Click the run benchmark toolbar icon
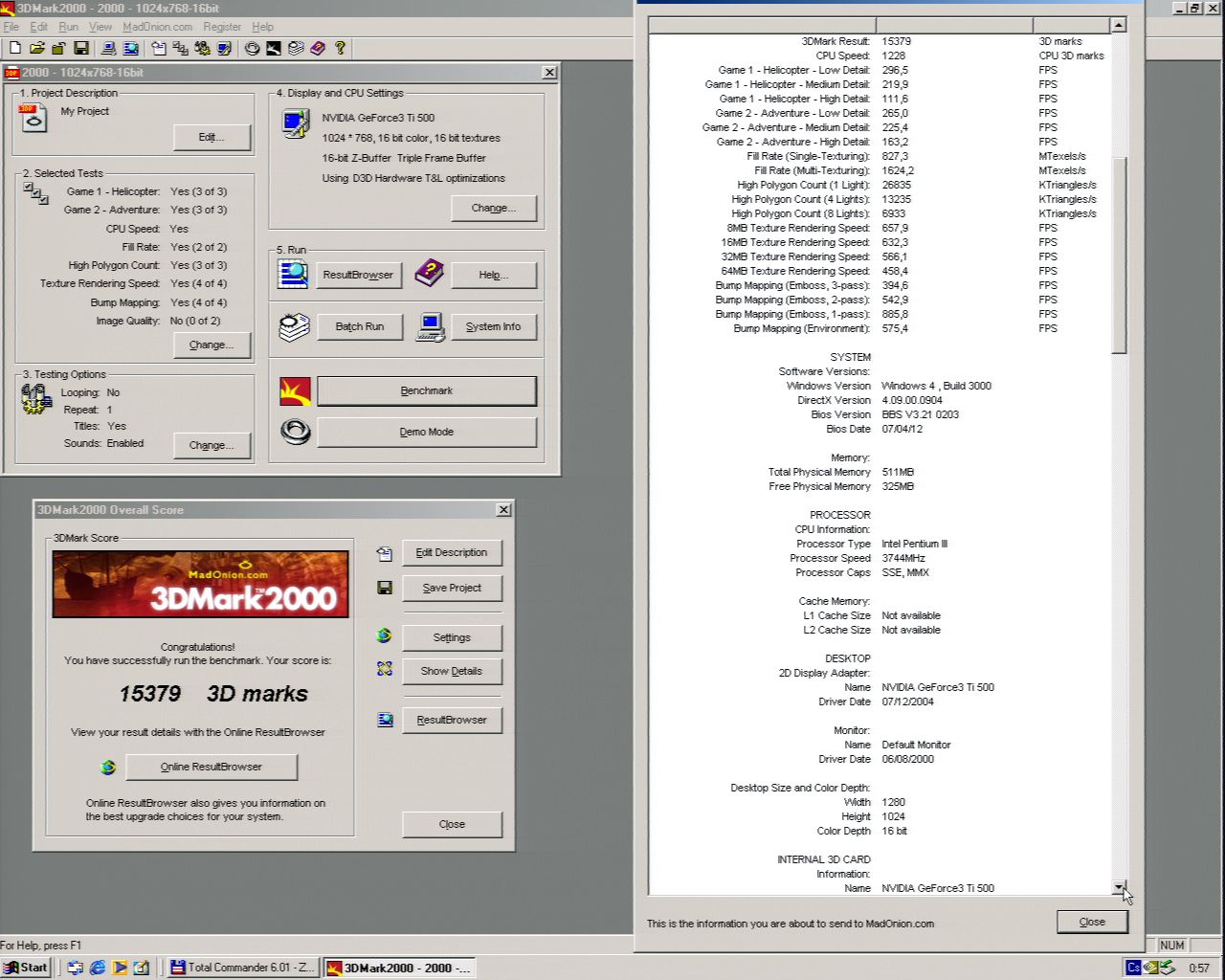 [x=274, y=48]
